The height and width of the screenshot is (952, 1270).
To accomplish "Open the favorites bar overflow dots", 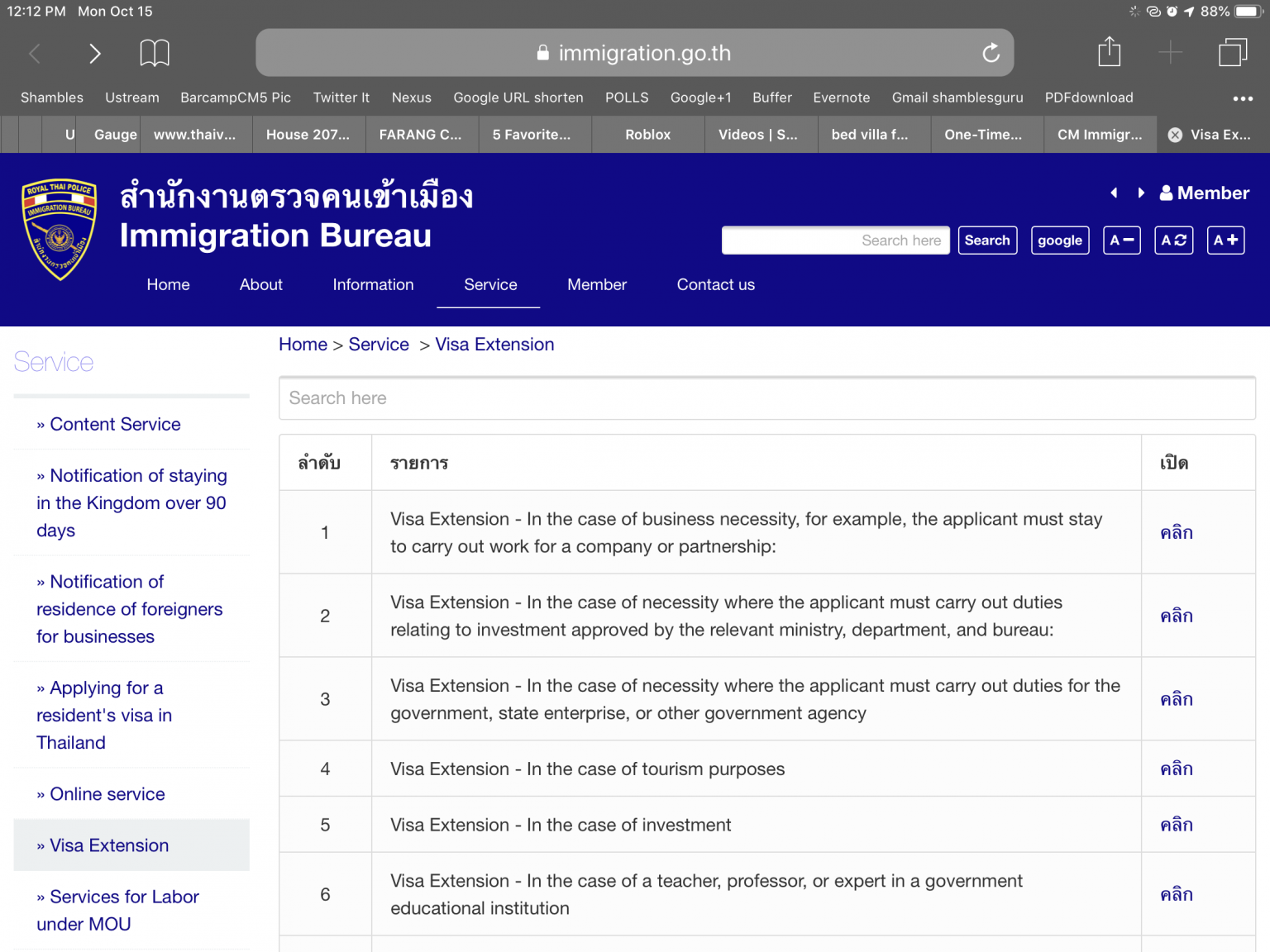I will pos(1242,98).
